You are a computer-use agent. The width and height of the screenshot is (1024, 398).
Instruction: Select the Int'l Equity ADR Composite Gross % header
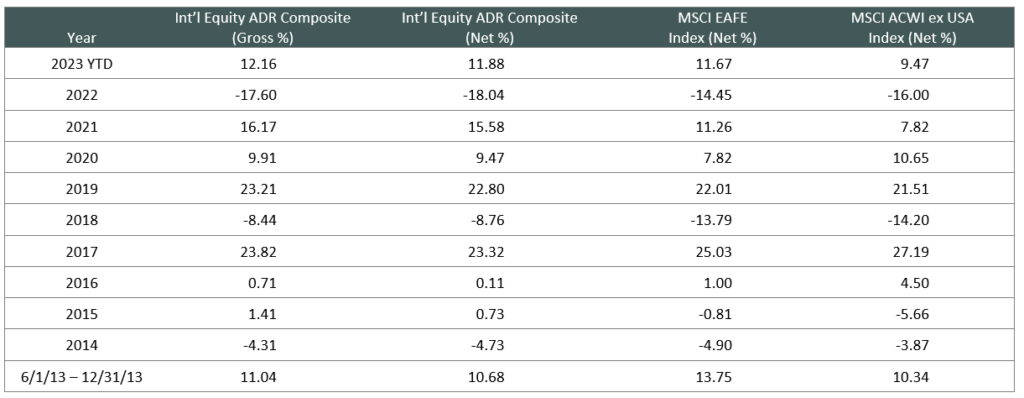click(x=261, y=27)
